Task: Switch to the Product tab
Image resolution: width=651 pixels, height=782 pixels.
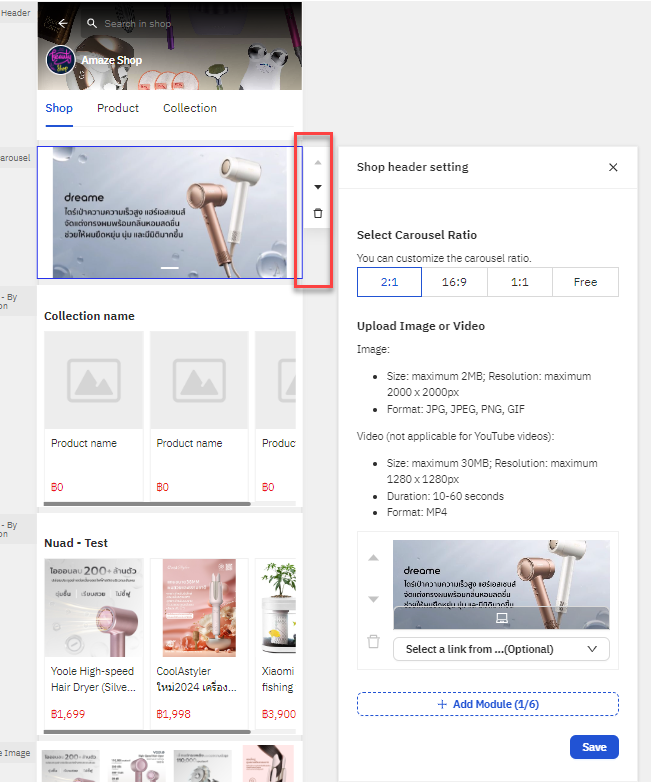Action: pyautogui.click(x=118, y=108)
